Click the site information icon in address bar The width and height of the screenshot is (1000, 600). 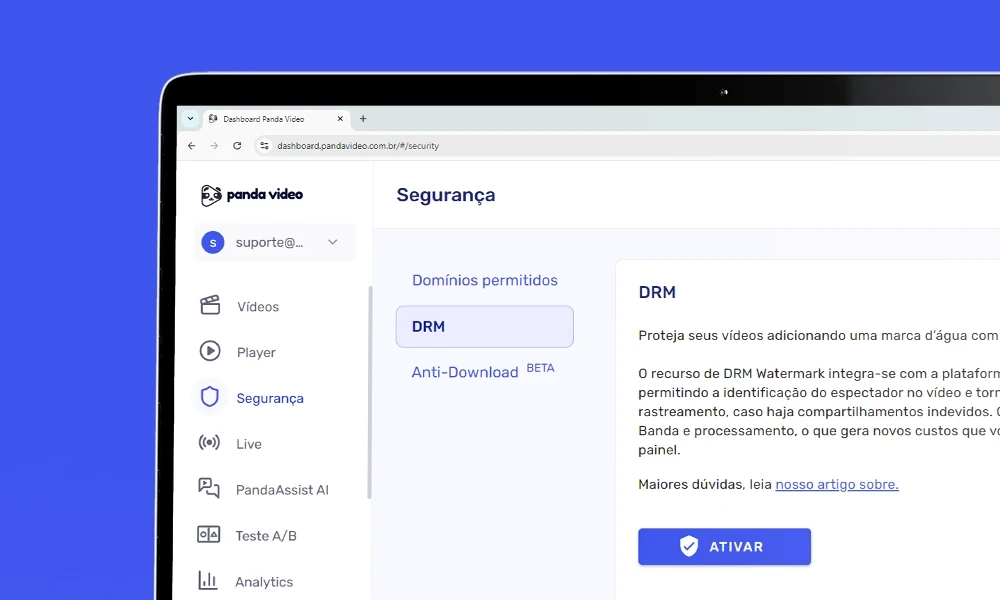pyautogui.click(x=264, y=145)
